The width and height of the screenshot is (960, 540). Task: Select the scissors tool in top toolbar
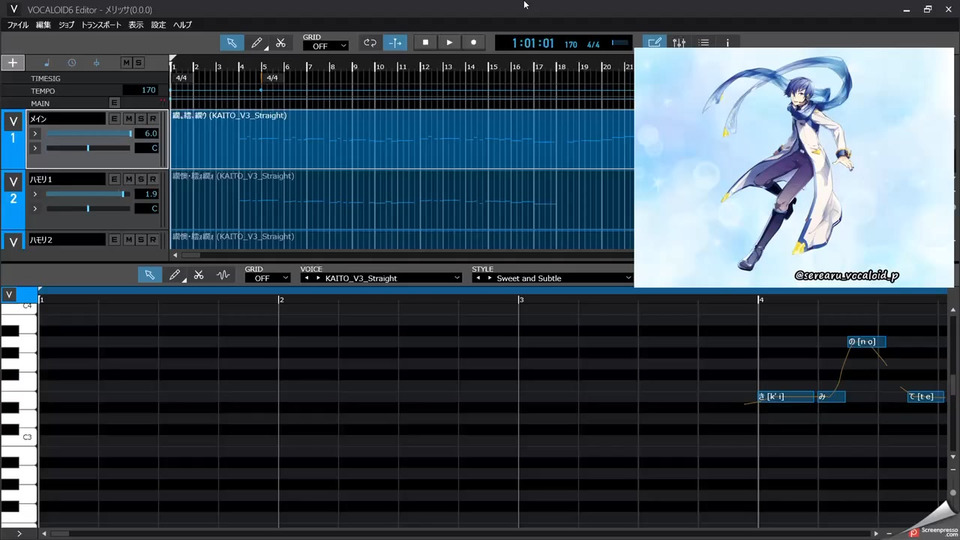(280, 42)
